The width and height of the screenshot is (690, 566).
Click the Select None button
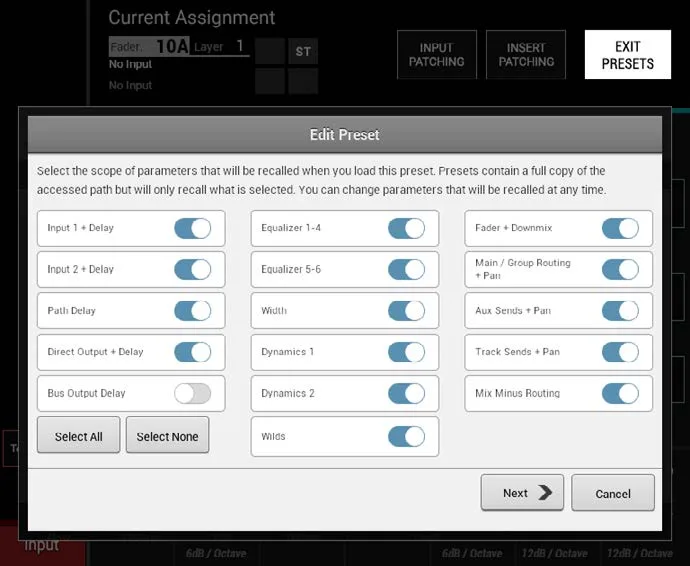coord(167,435)
